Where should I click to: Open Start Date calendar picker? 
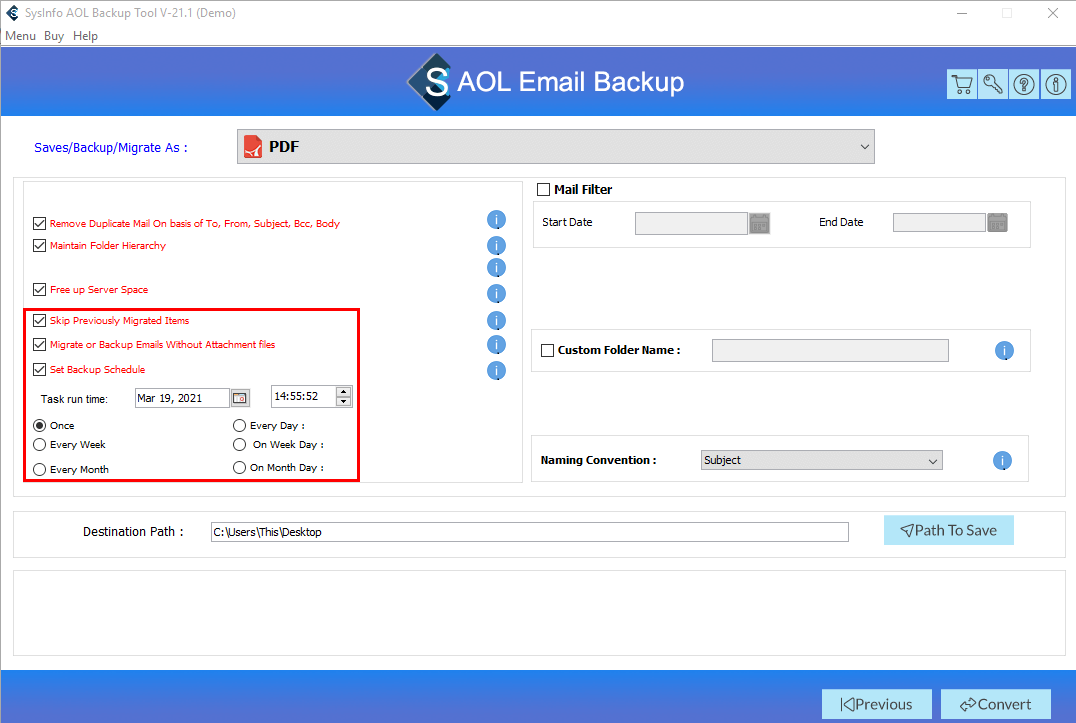(x=759, y=223)
